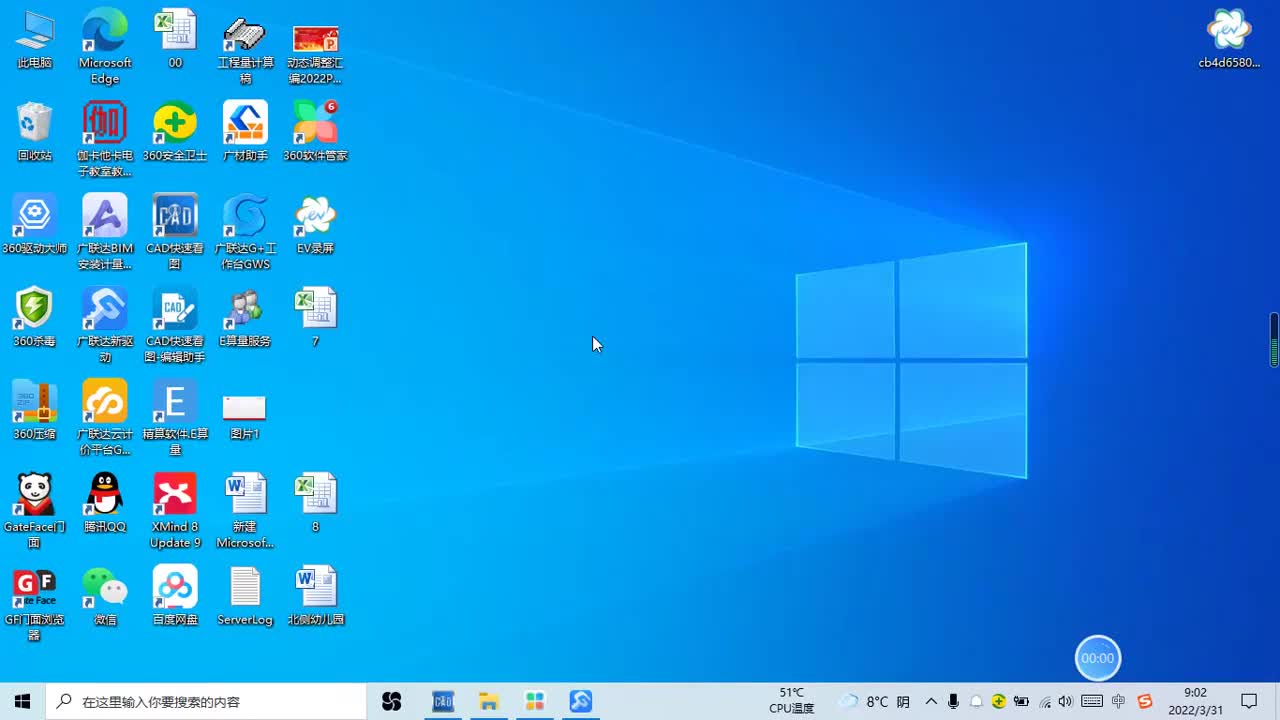Select the XMind 8 Update 9 shortcut
The image size is (1280, 720).
(175, 511)
